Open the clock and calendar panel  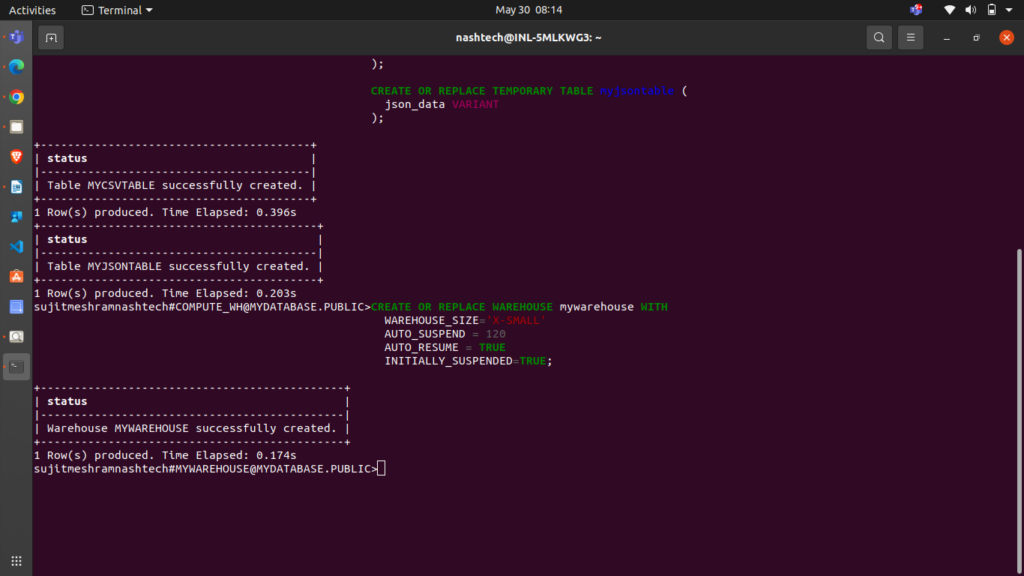[529, 10]
